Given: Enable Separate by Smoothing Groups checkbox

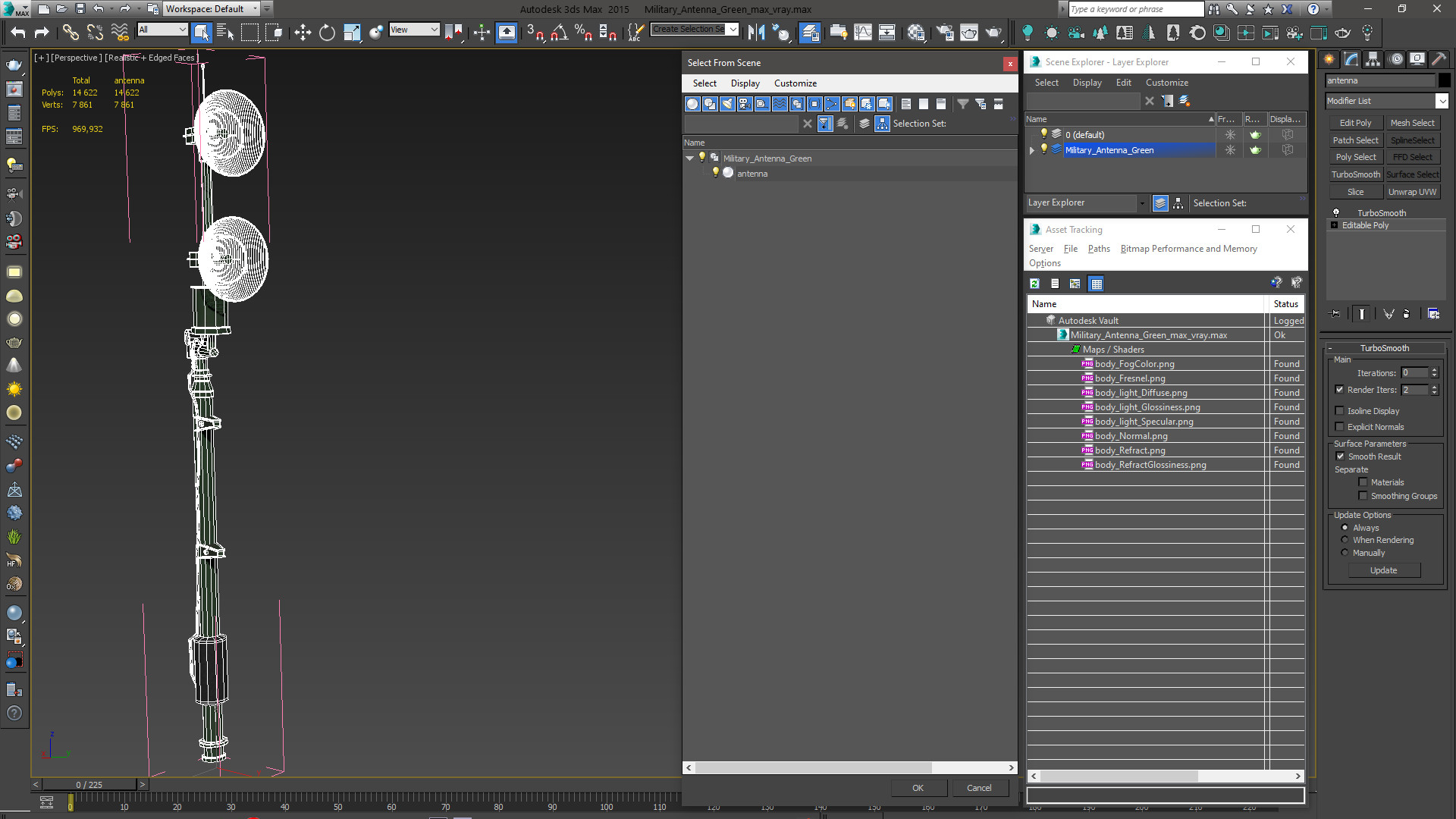Looking at the screenshot, I should coord(1363,496).
